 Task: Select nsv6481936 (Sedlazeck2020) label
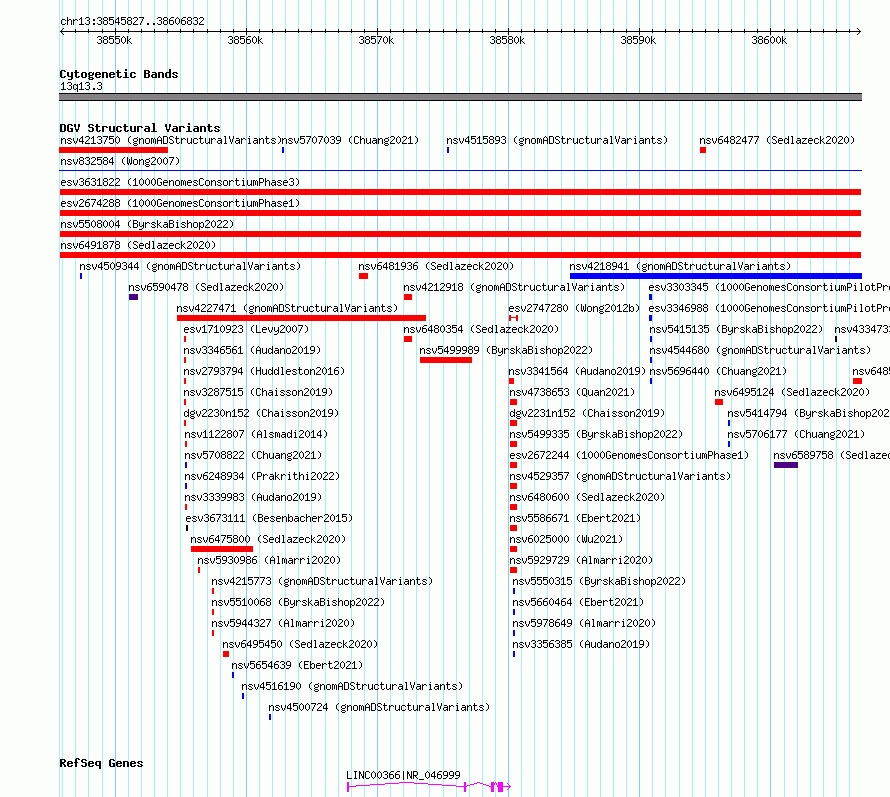pyautogui.click(x=436, y=266)
